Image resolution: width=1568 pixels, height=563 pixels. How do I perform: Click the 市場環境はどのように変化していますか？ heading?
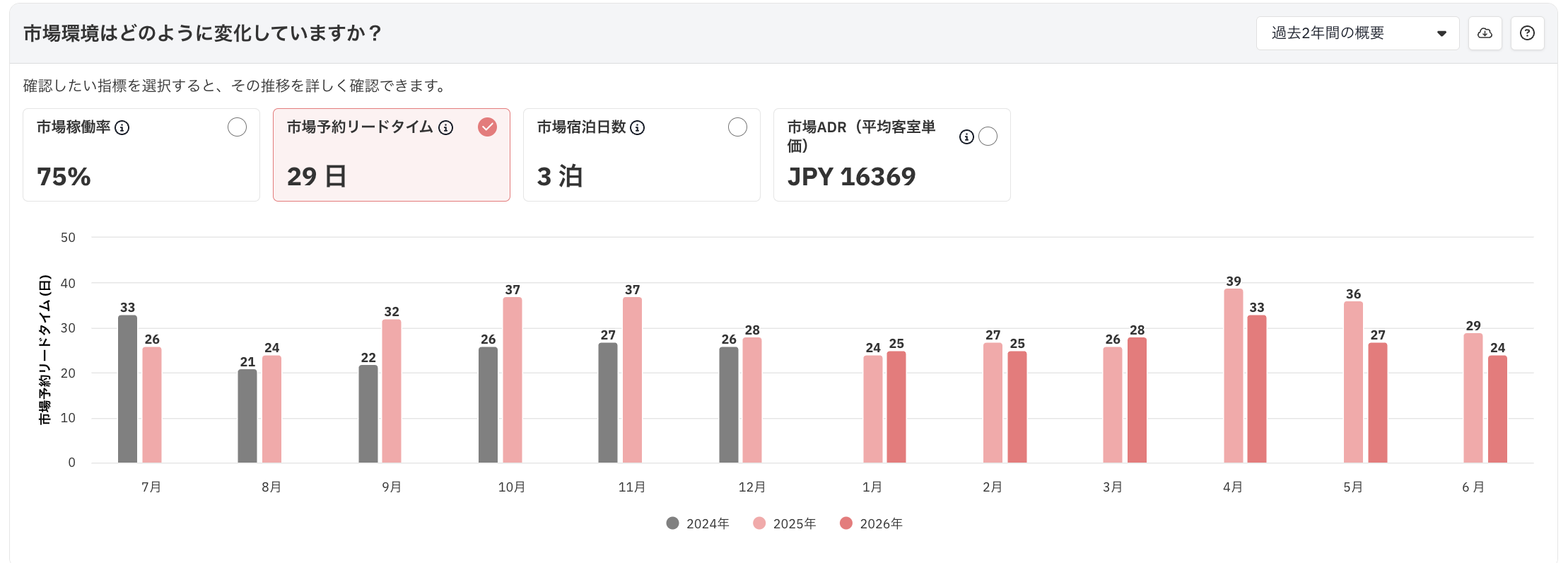(x=203, y=33)
